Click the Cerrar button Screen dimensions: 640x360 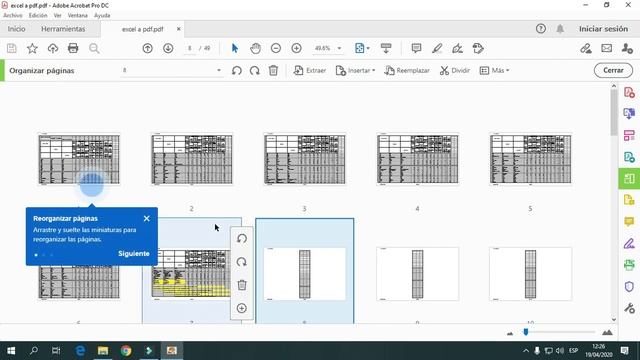click(613, 70)
